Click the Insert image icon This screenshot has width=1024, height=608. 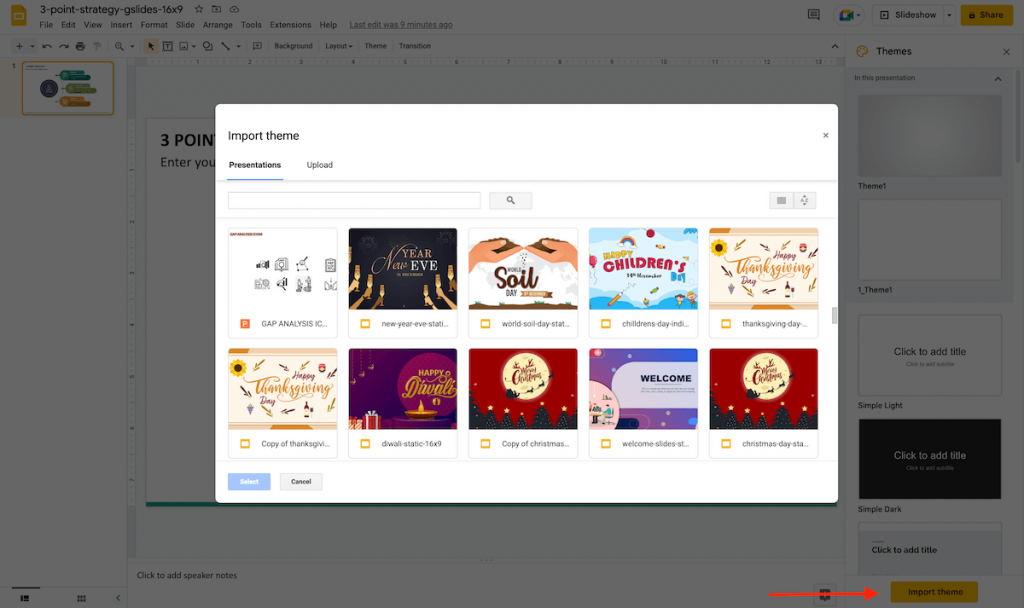(x=183, y=46)
